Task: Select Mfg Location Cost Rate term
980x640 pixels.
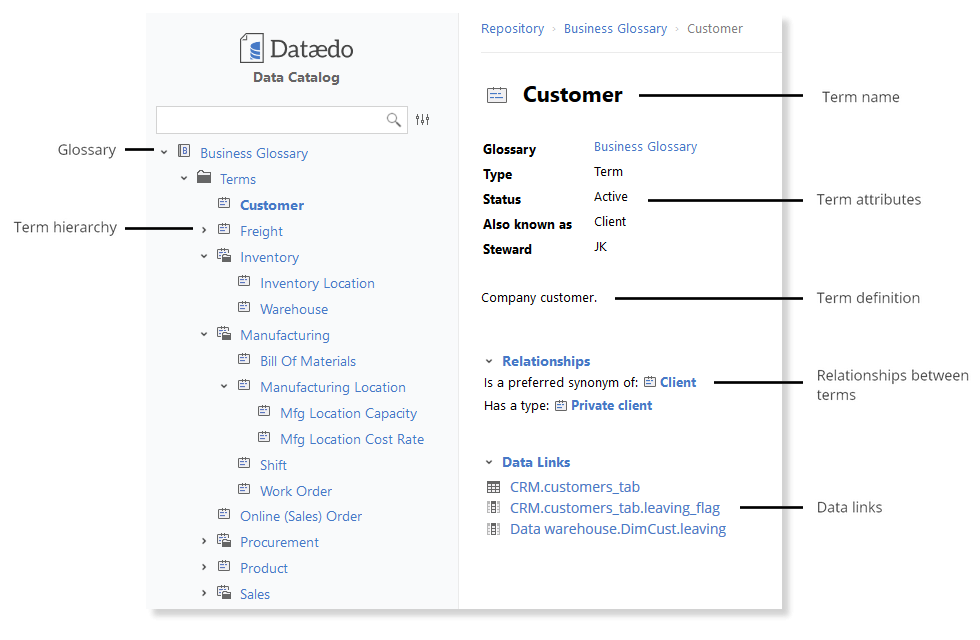Action: [352, 439]
